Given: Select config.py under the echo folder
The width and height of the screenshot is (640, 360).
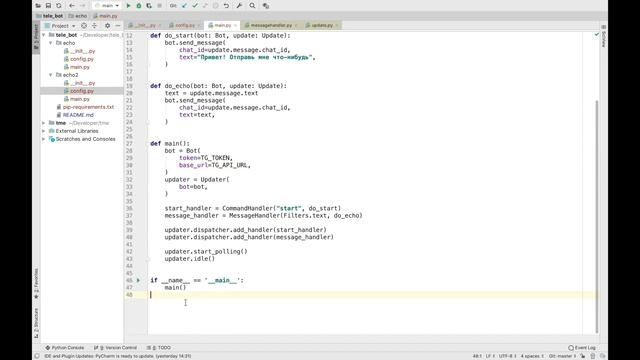Looking at the screenshot, I should [82, 59].
